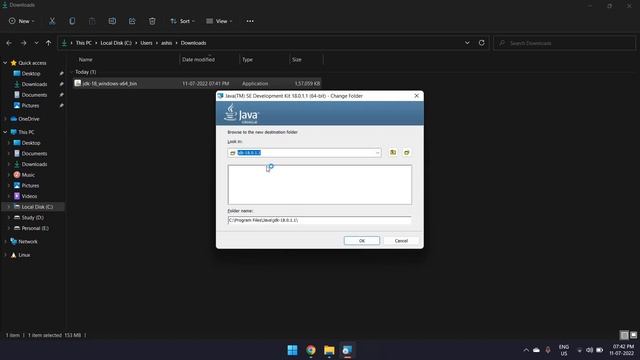Click the Forward navigation arrow
Viewport: 640px width, 360px height.
[23, 43]
